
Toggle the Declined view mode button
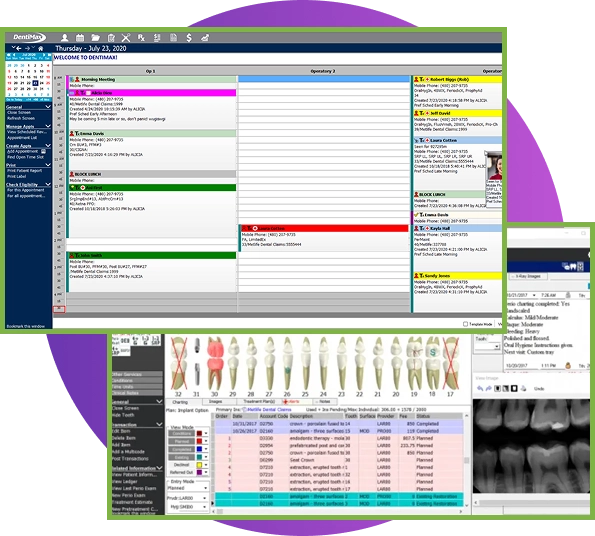pyautogui.click(x=182, y=465)
